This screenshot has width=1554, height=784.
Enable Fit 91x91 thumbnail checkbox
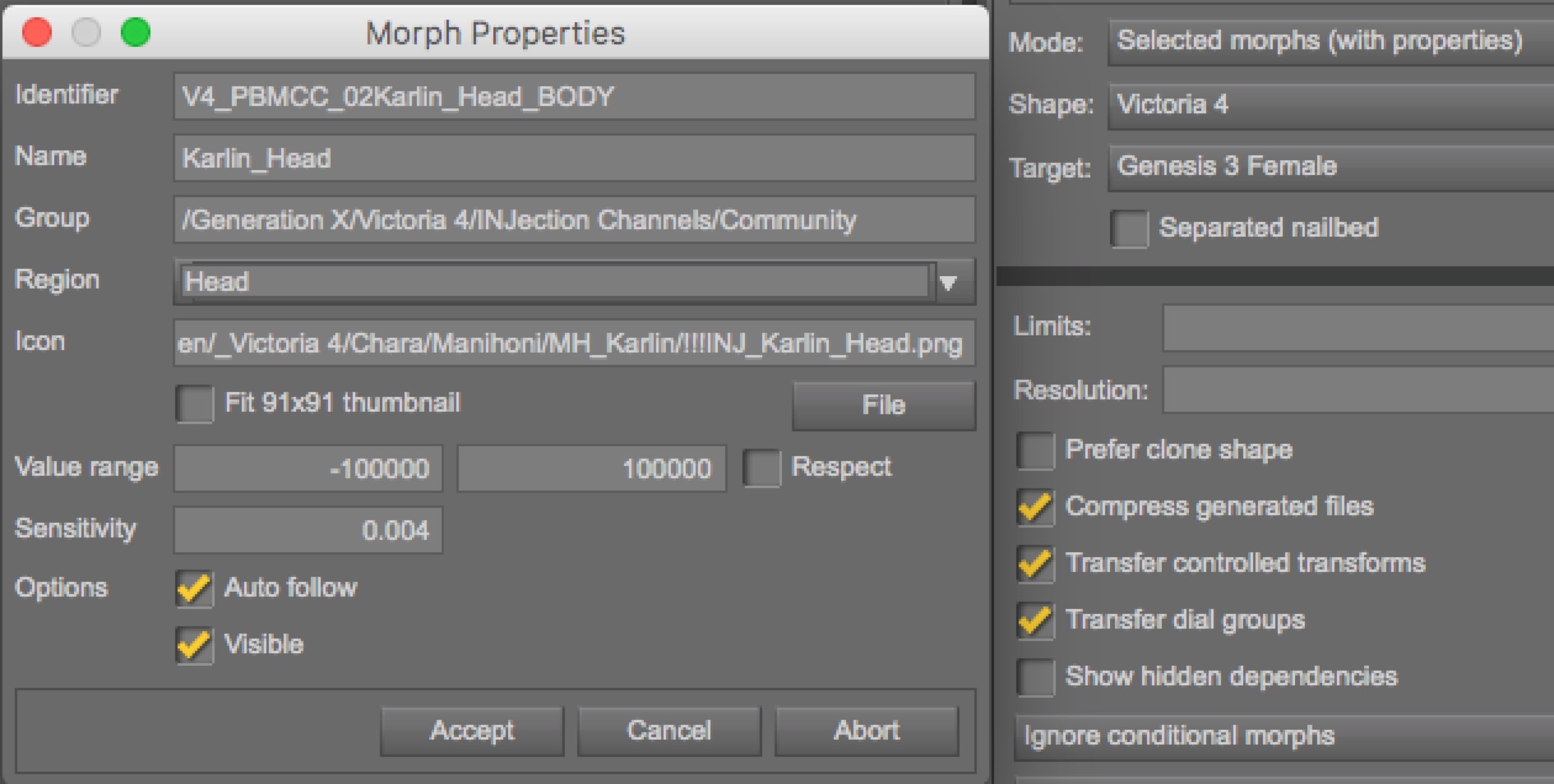[194, 404]
